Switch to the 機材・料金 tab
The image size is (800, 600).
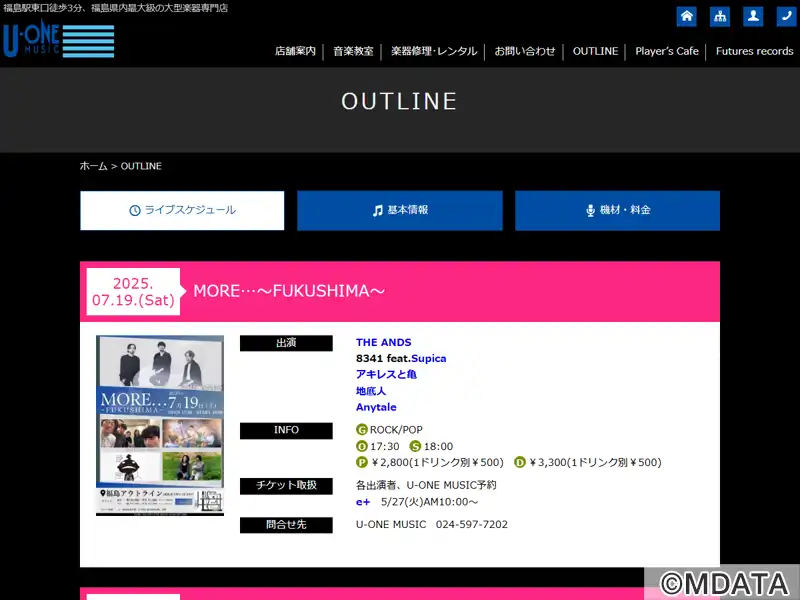(617, 210)
